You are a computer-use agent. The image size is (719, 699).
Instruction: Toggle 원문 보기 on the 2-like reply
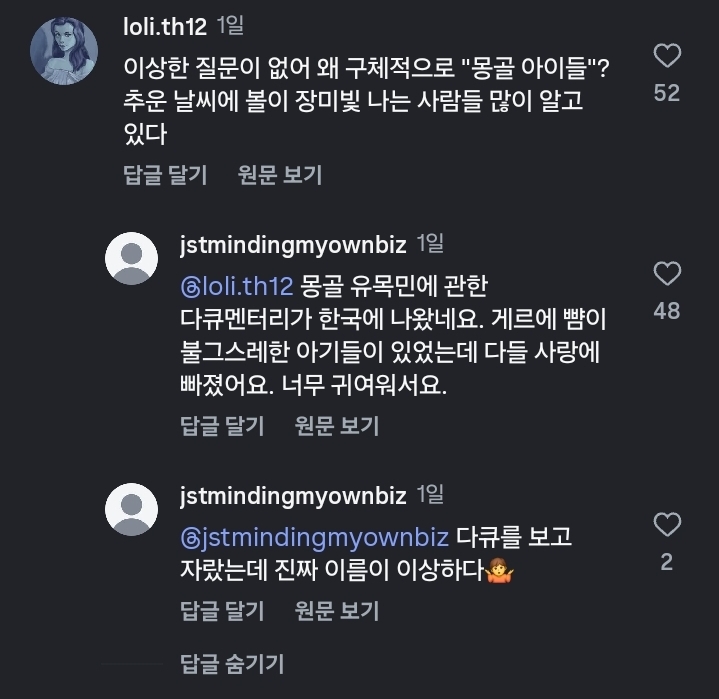coord(337,610)
